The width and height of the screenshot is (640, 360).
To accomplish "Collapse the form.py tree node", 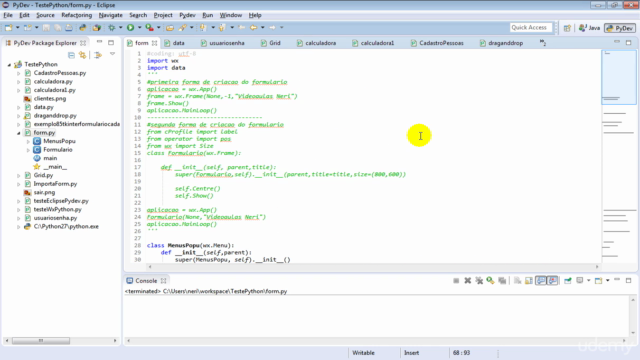I will pyautogui.click(x=18, y=133).
